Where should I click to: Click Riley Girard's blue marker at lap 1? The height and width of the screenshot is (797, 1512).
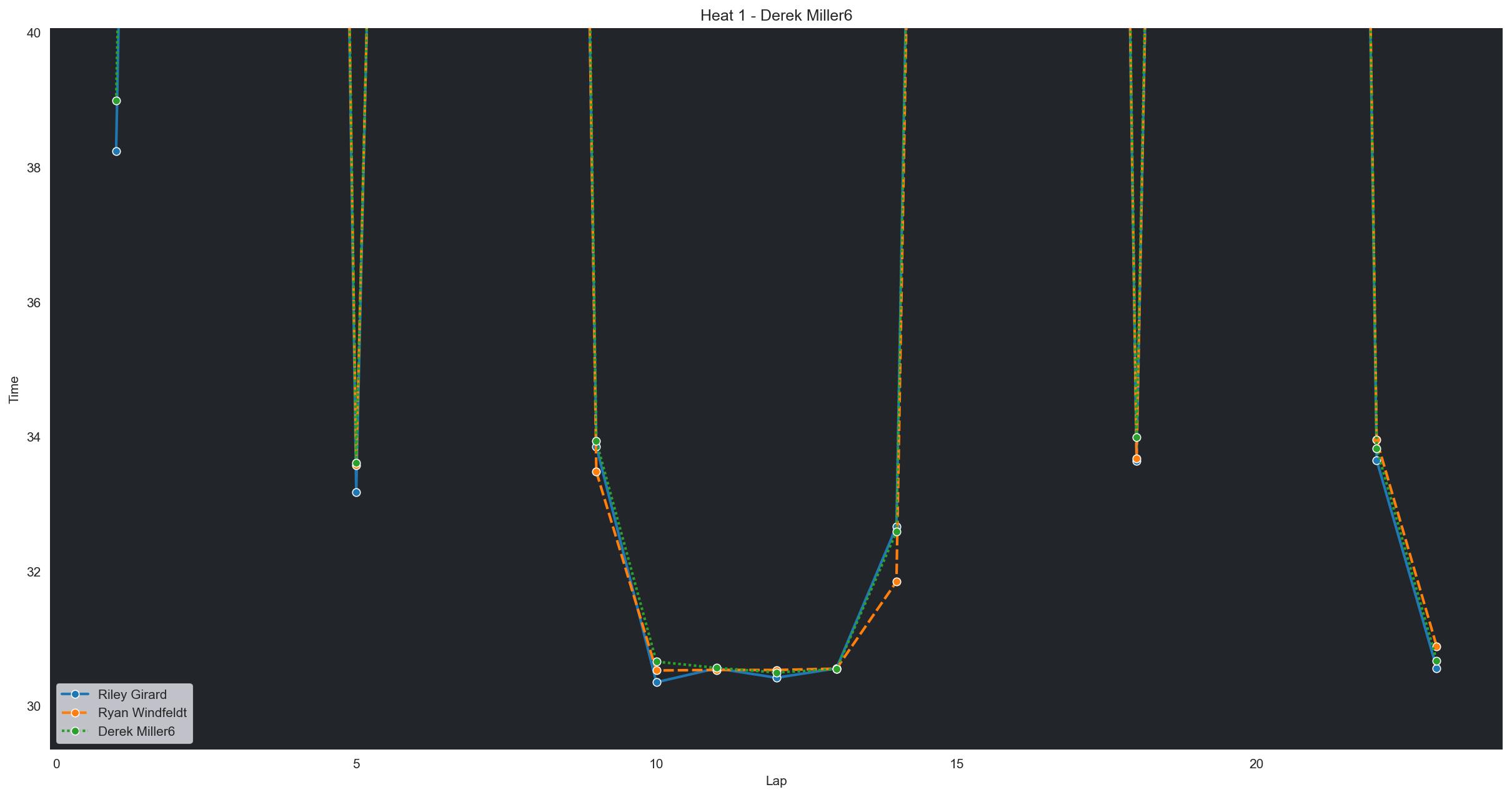(116, 152)
